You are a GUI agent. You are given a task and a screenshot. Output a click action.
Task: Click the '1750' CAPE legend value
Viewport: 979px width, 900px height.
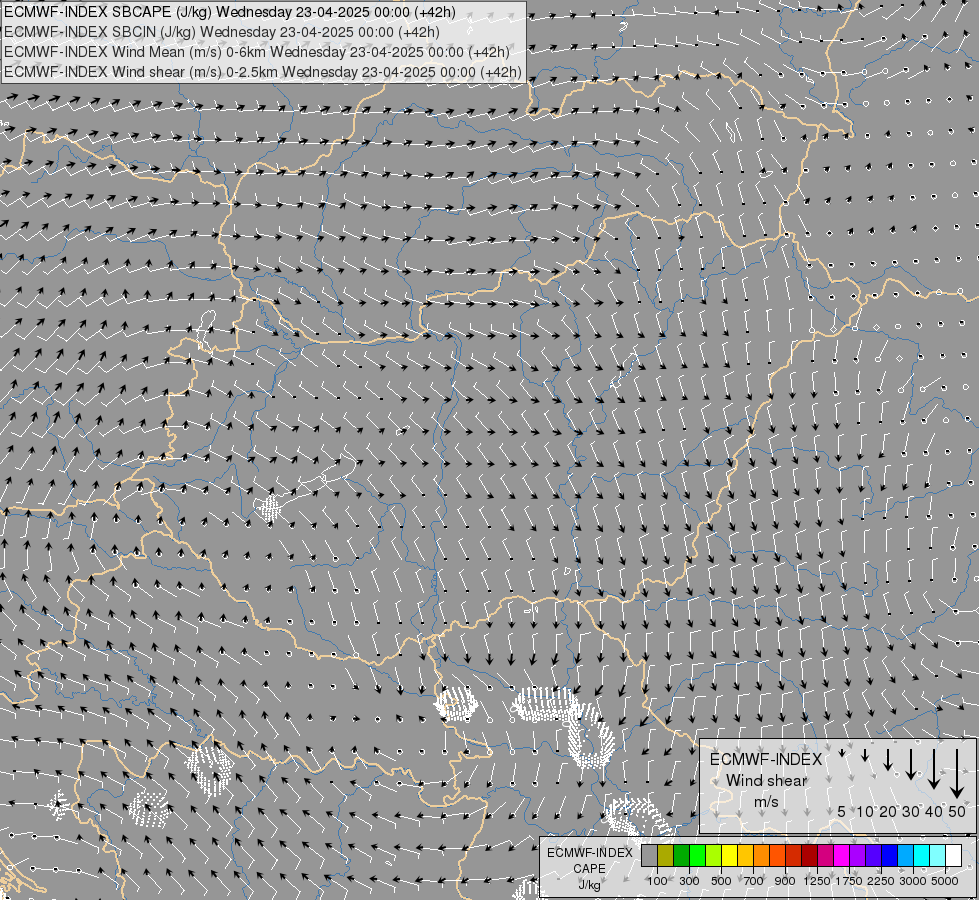[x=849, y=881]
